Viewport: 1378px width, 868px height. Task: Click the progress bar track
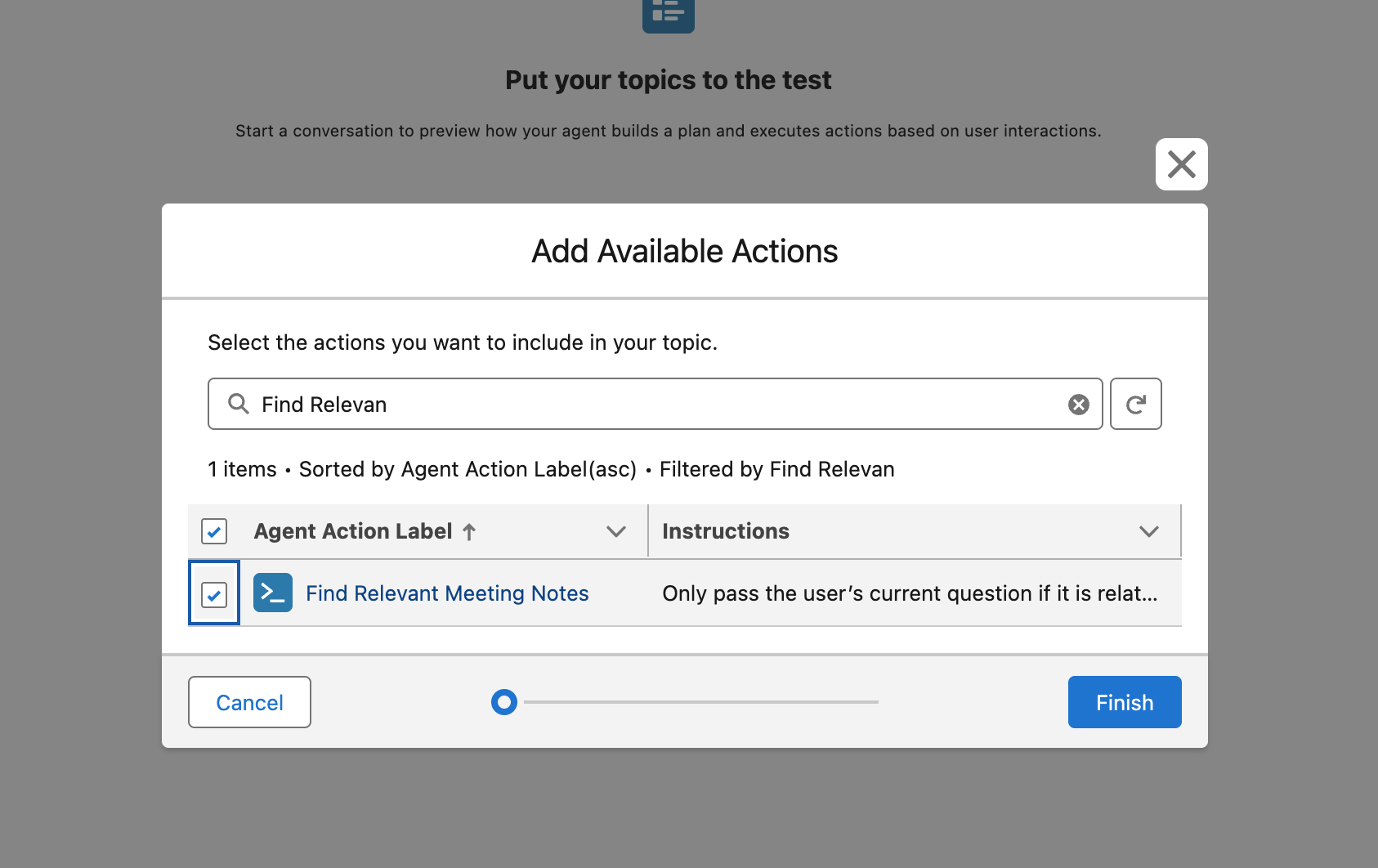click(x=700, y=702)
